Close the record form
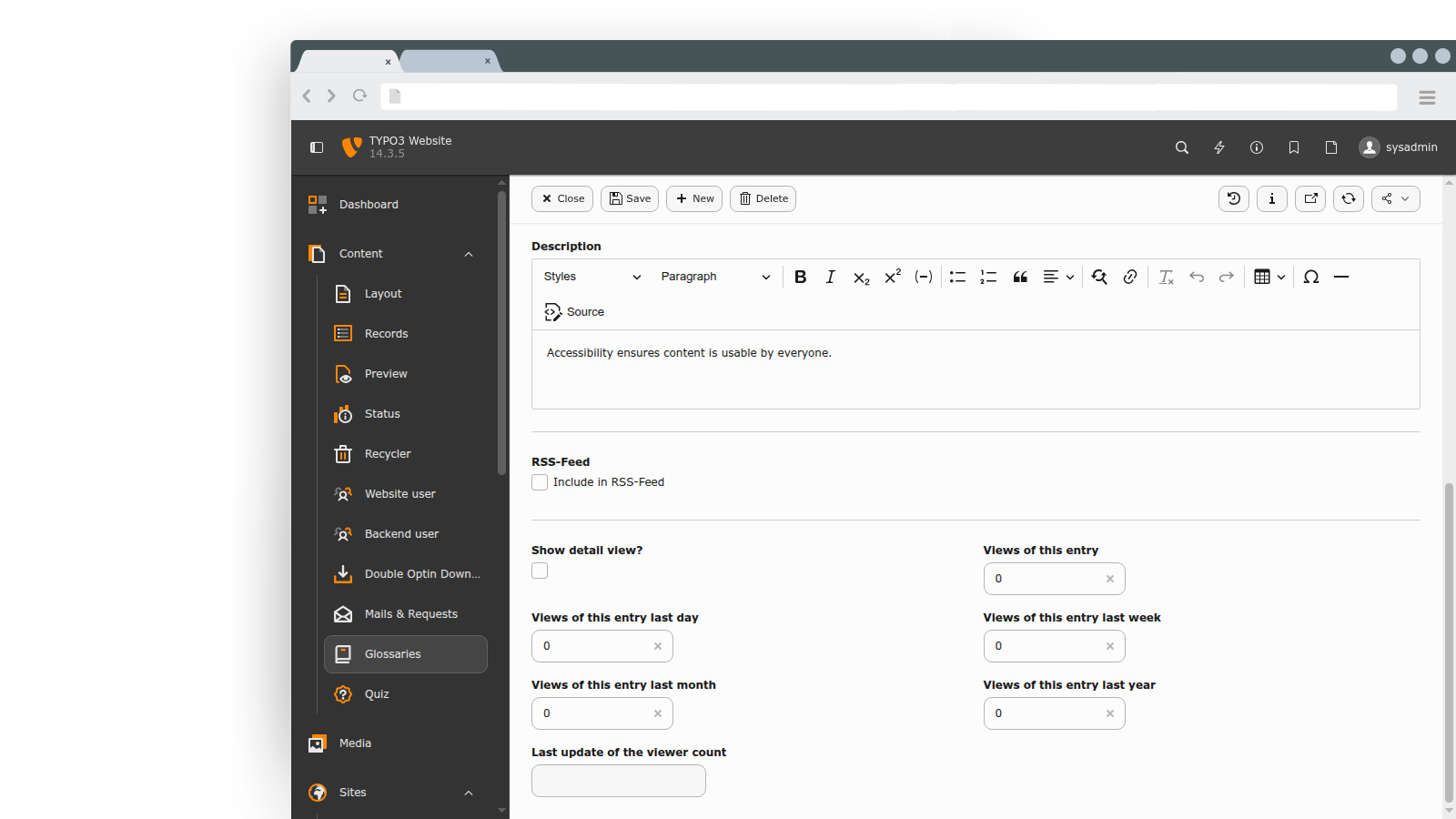Image resolution: width=1456 pixels, height=819 pixels. point(562,198)
